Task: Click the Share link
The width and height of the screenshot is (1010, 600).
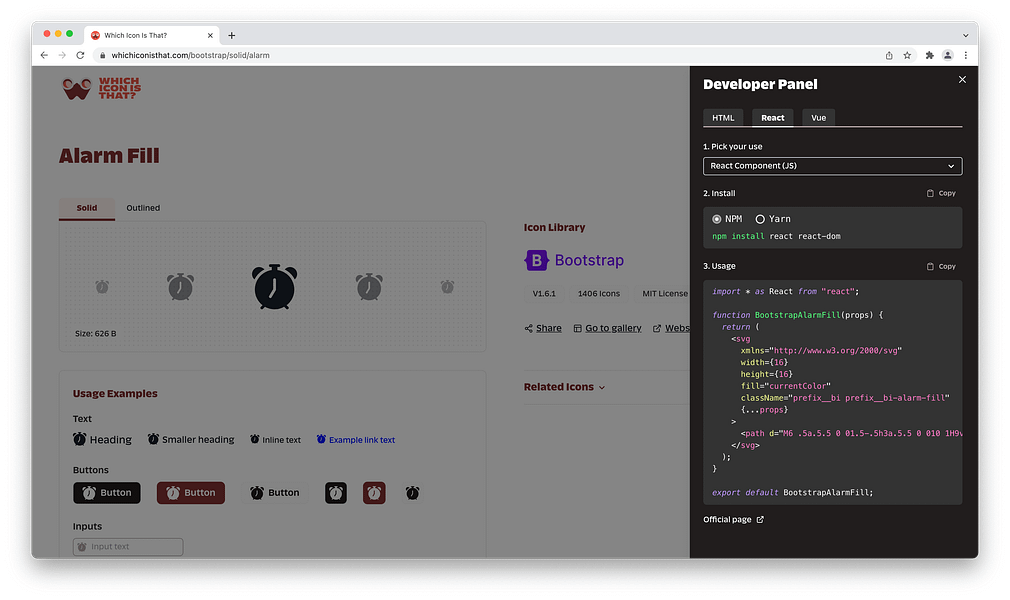Action: click(x=543, y=328)
